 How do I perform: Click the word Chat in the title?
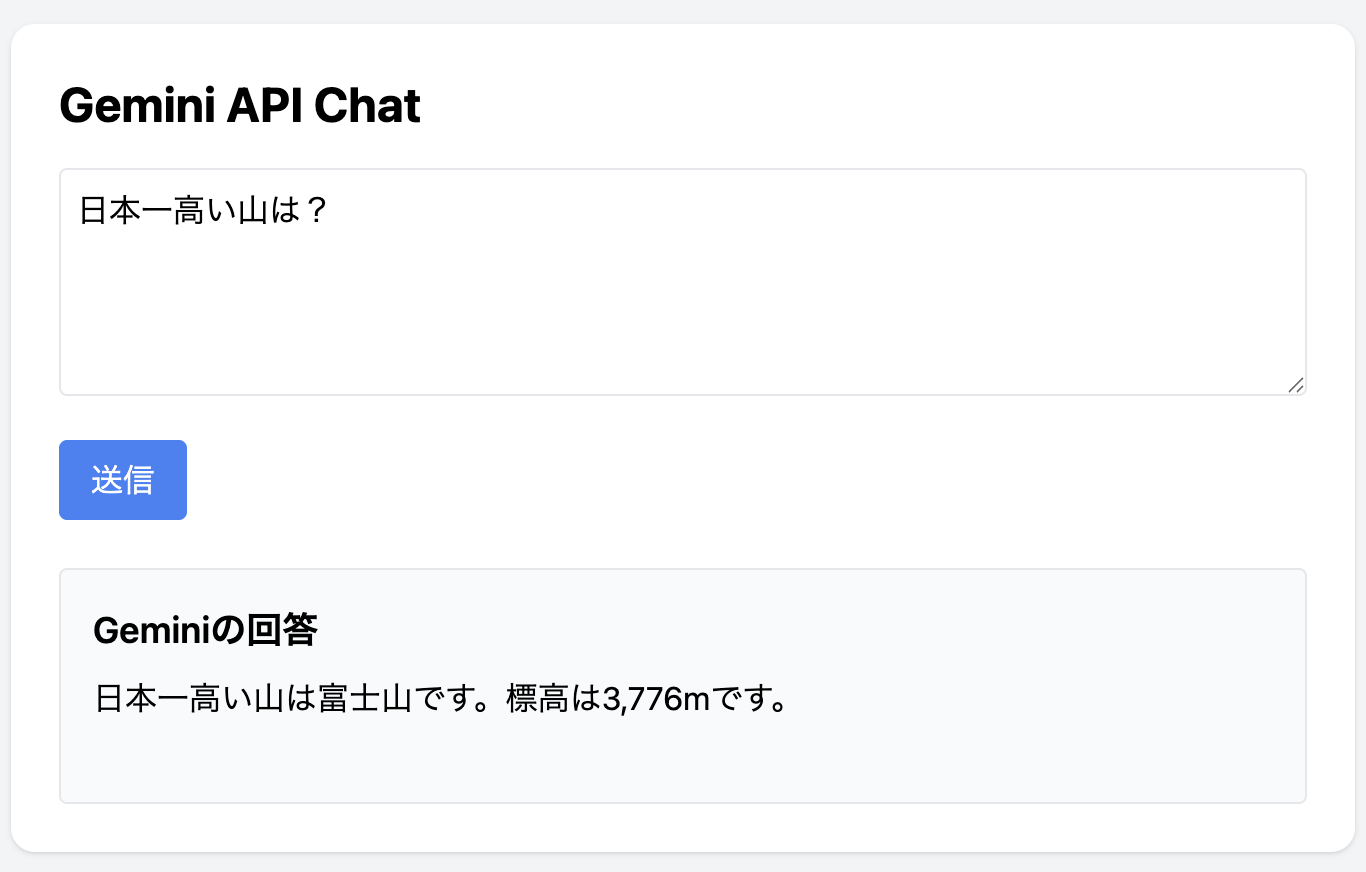coord(367,106)
